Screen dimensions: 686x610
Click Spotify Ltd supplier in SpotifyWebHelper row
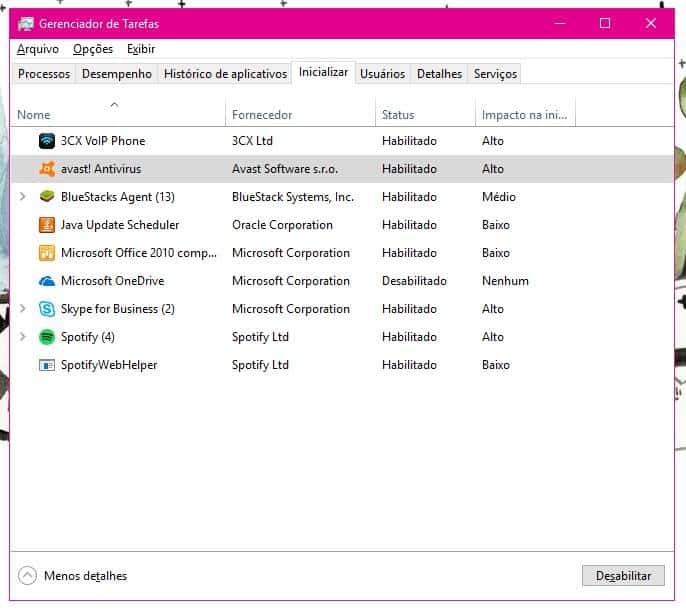[x=260, y=365]
